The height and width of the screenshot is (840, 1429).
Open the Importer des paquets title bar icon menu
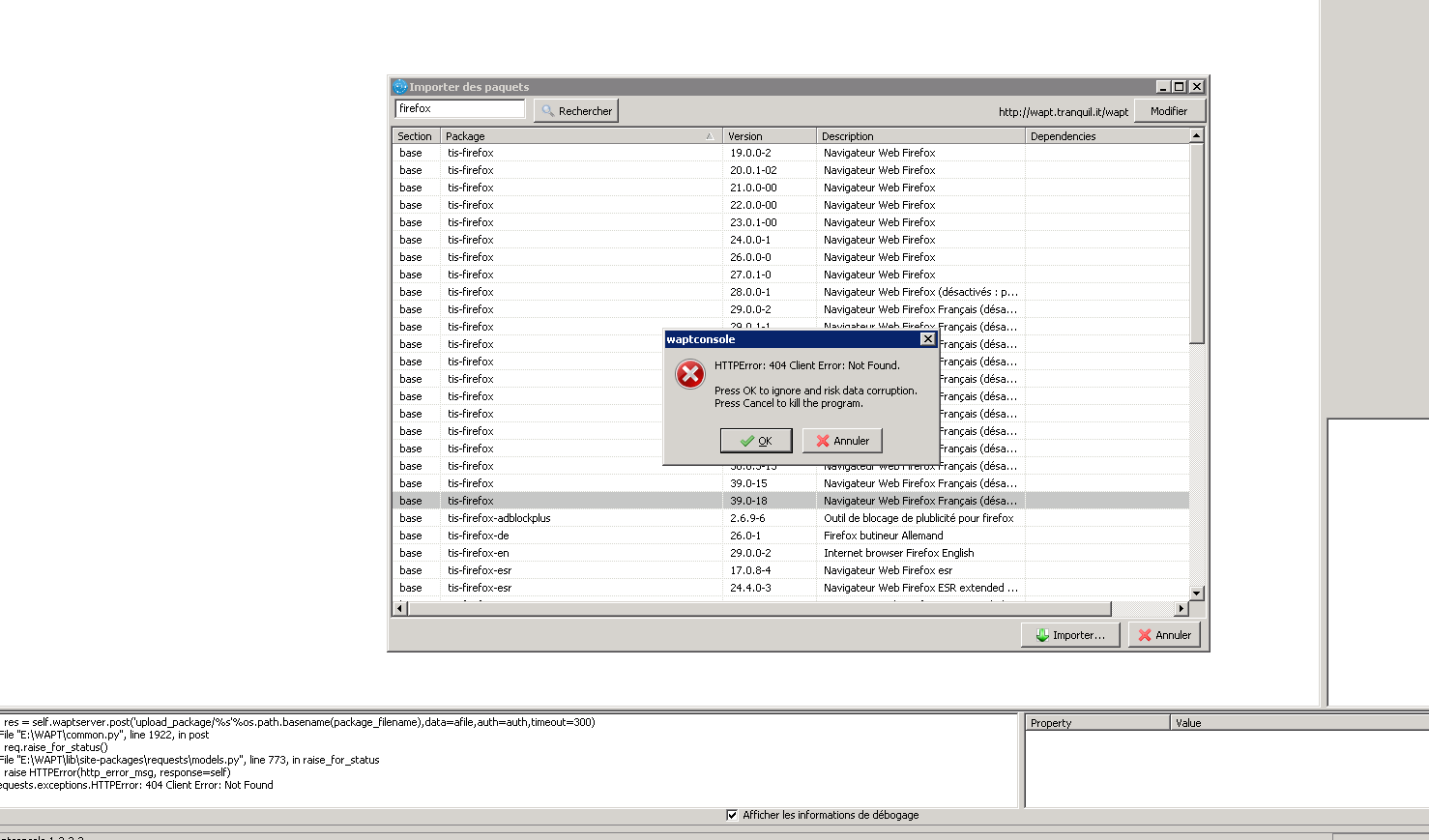pyautogui.click(x=399, y=87)
